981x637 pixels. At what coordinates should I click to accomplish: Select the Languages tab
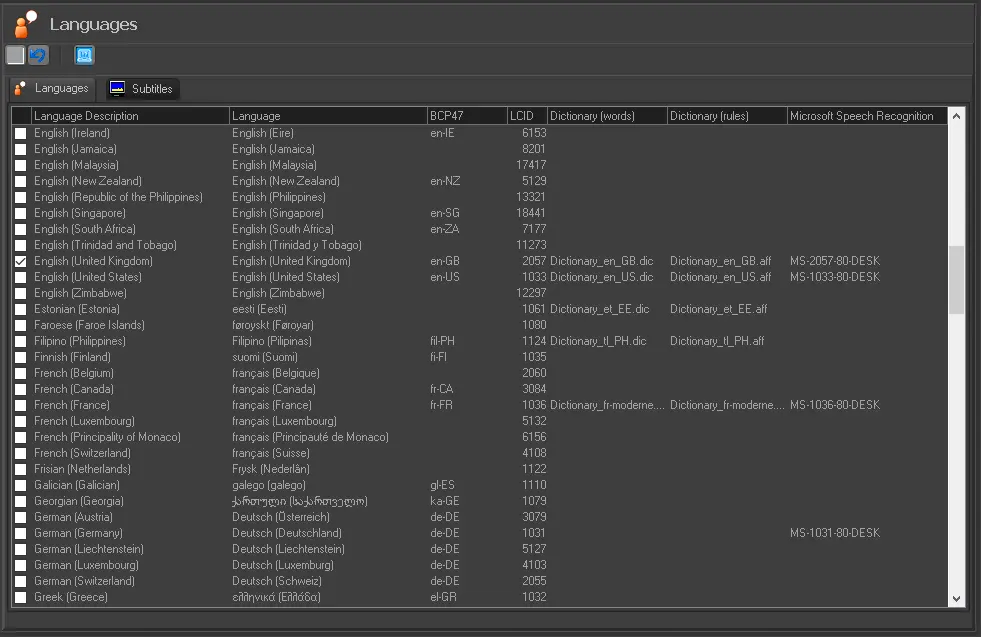51,89
